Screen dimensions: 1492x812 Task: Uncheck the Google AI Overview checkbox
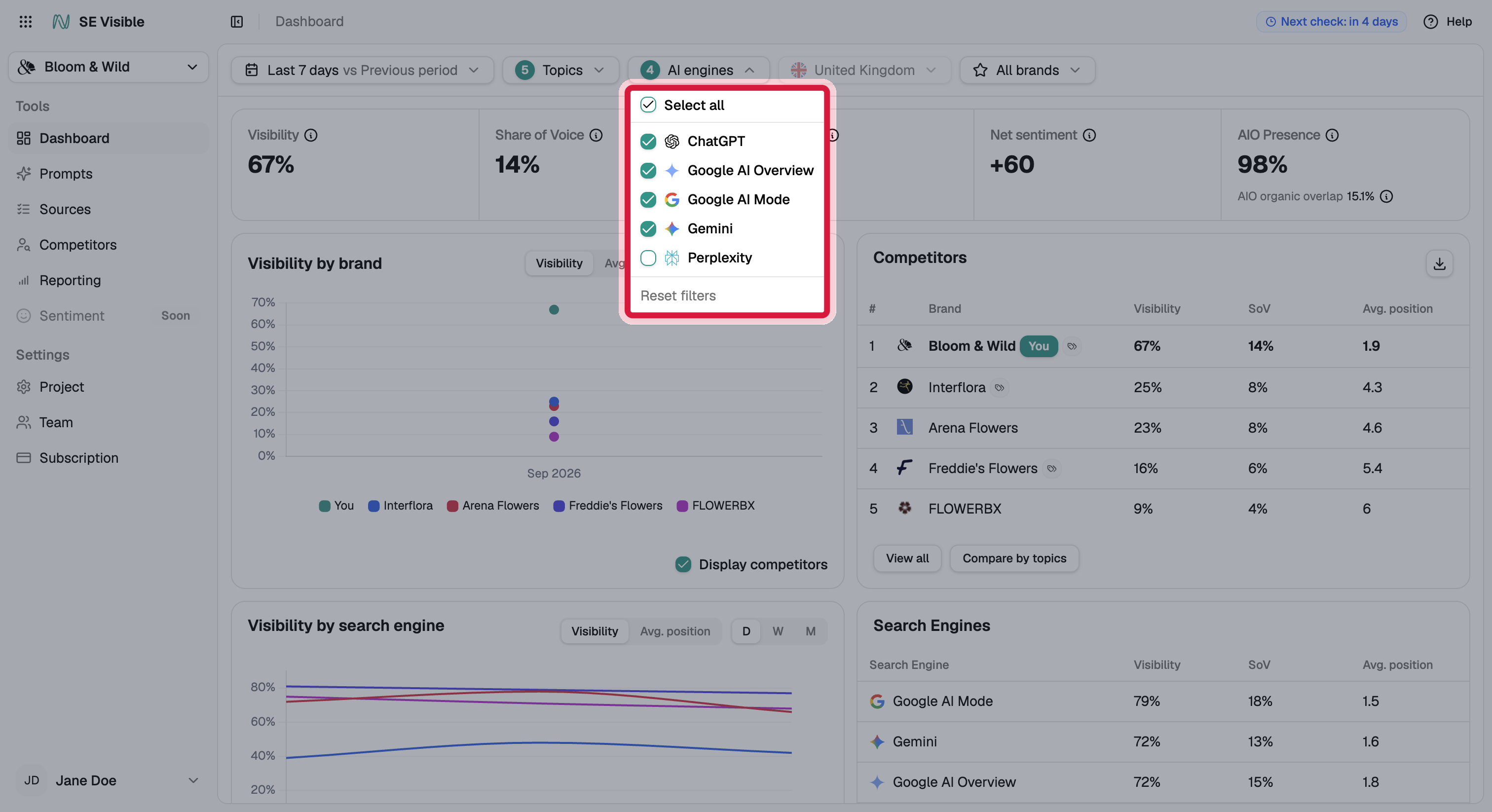click(648, 170)
